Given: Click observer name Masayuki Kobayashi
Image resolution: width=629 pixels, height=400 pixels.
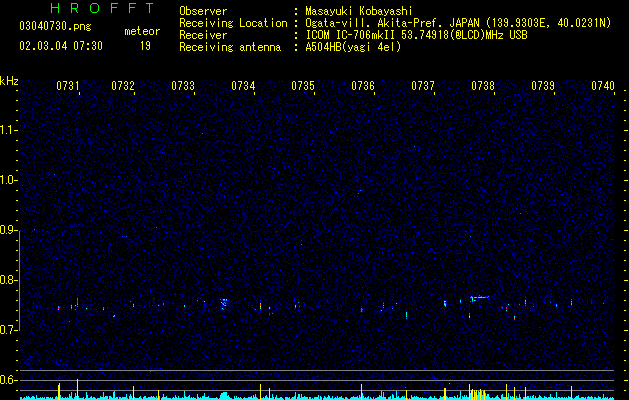Looking at the screenshot, I should coord(359,11).
